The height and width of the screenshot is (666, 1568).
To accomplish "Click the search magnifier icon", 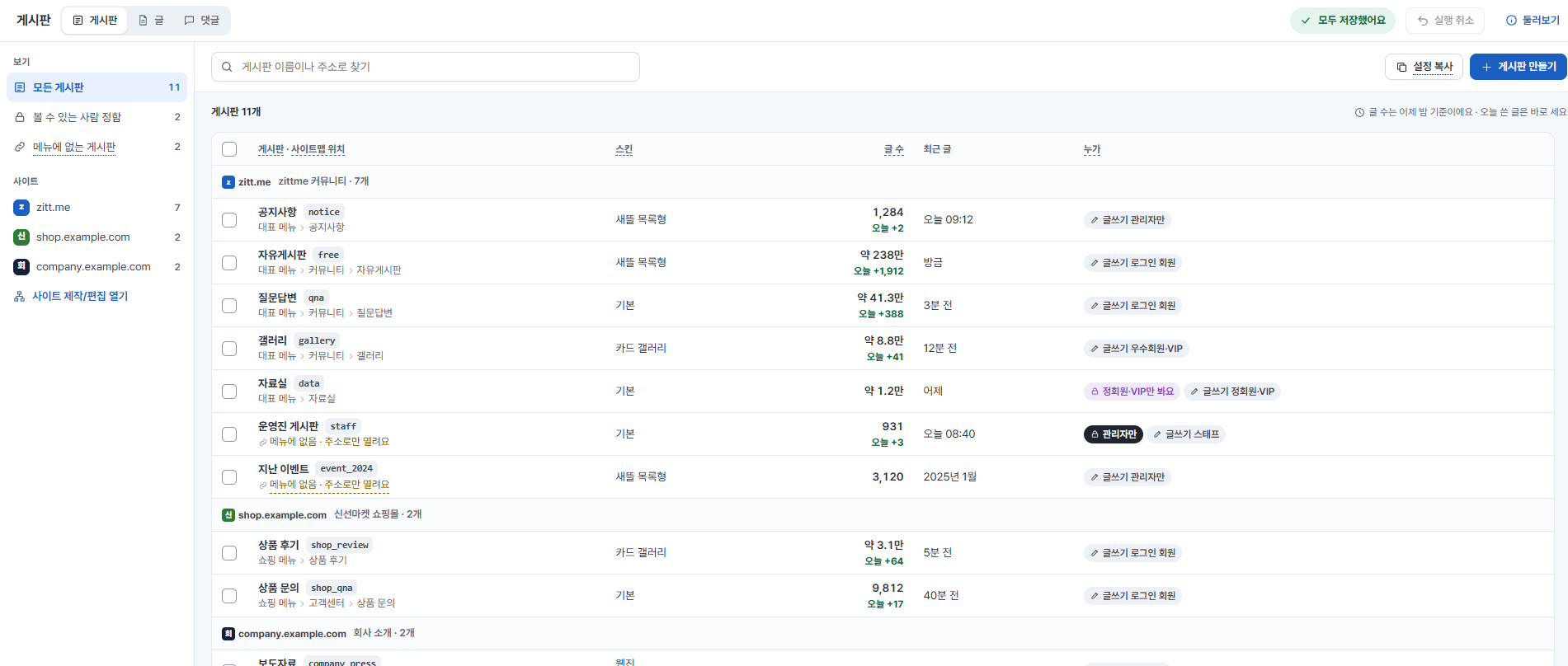I will point(227,67).
